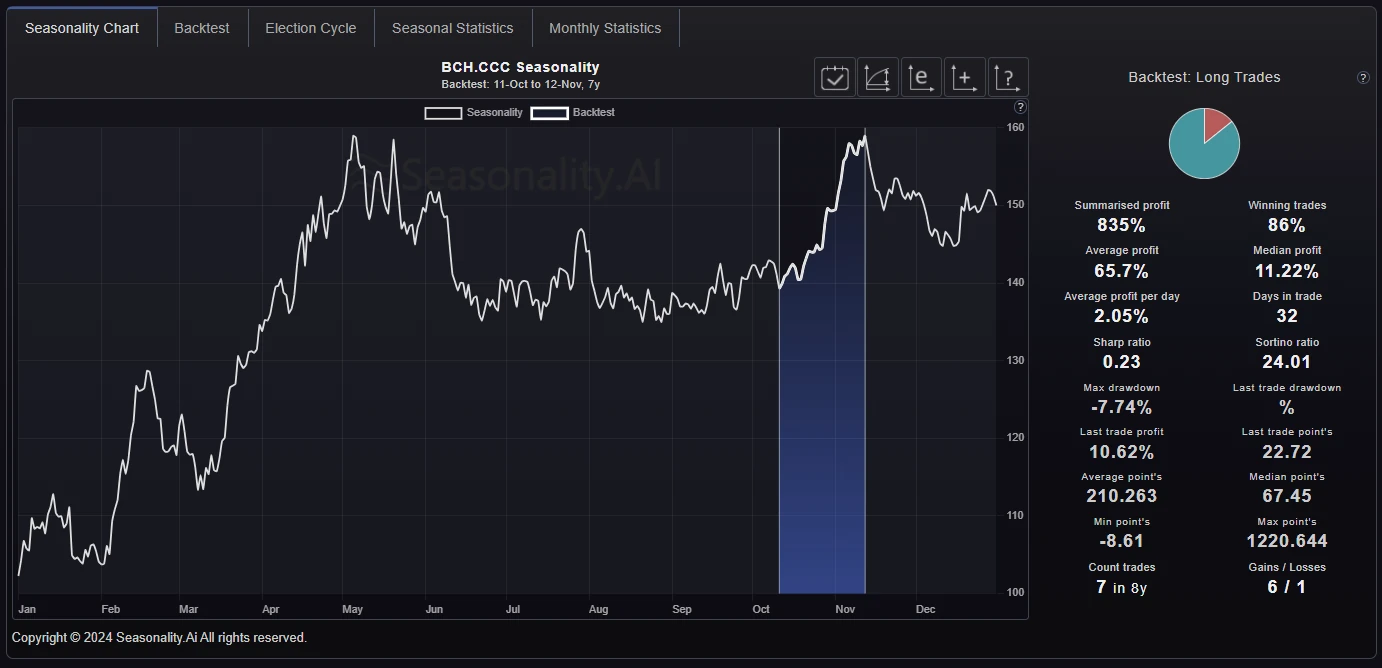Click the question mark axis chart icon
The height and width of the screenshot is (668, 1382).
(1007, 78)
